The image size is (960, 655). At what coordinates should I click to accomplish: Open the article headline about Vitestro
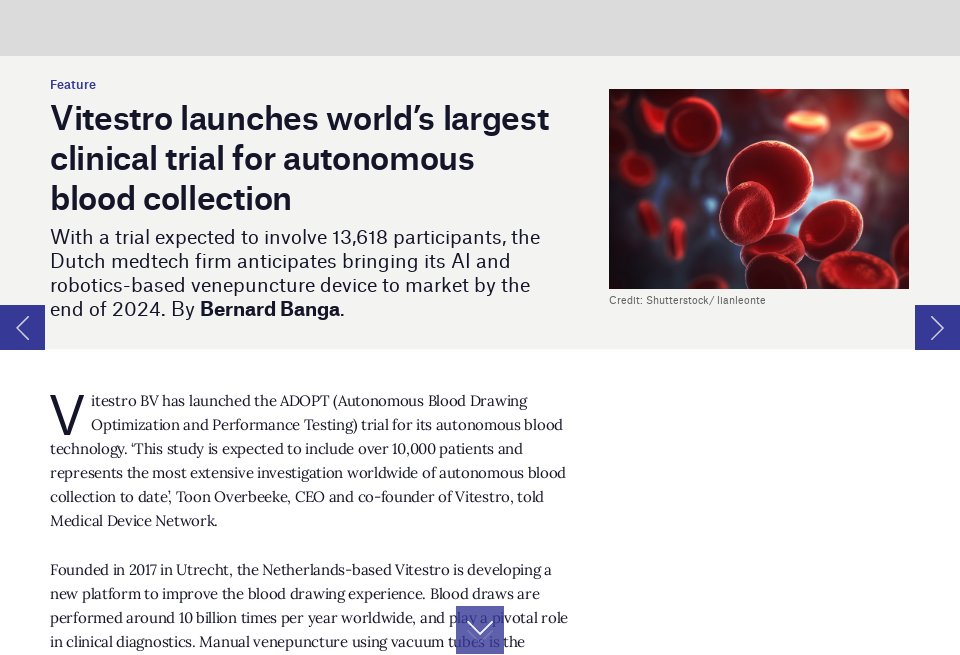(300, 158)
